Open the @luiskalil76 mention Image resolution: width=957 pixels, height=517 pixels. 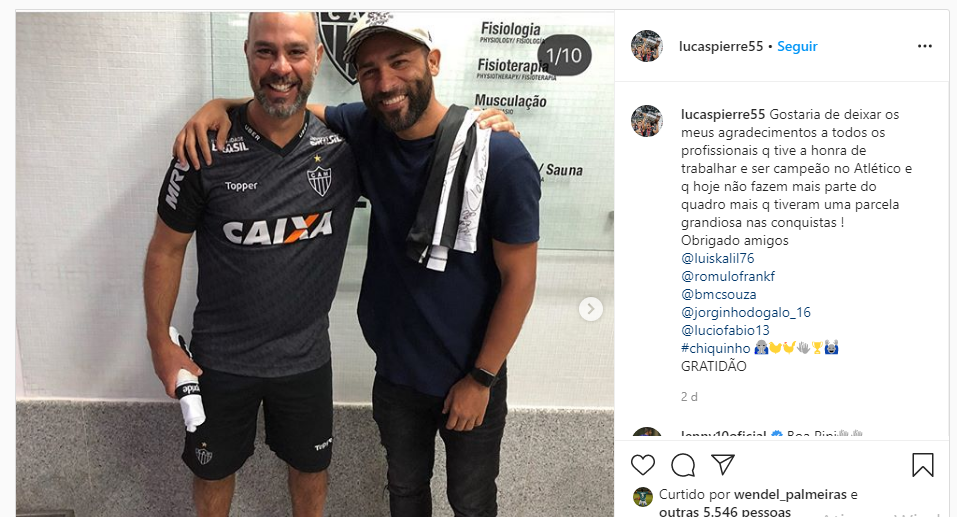[718, 258]
